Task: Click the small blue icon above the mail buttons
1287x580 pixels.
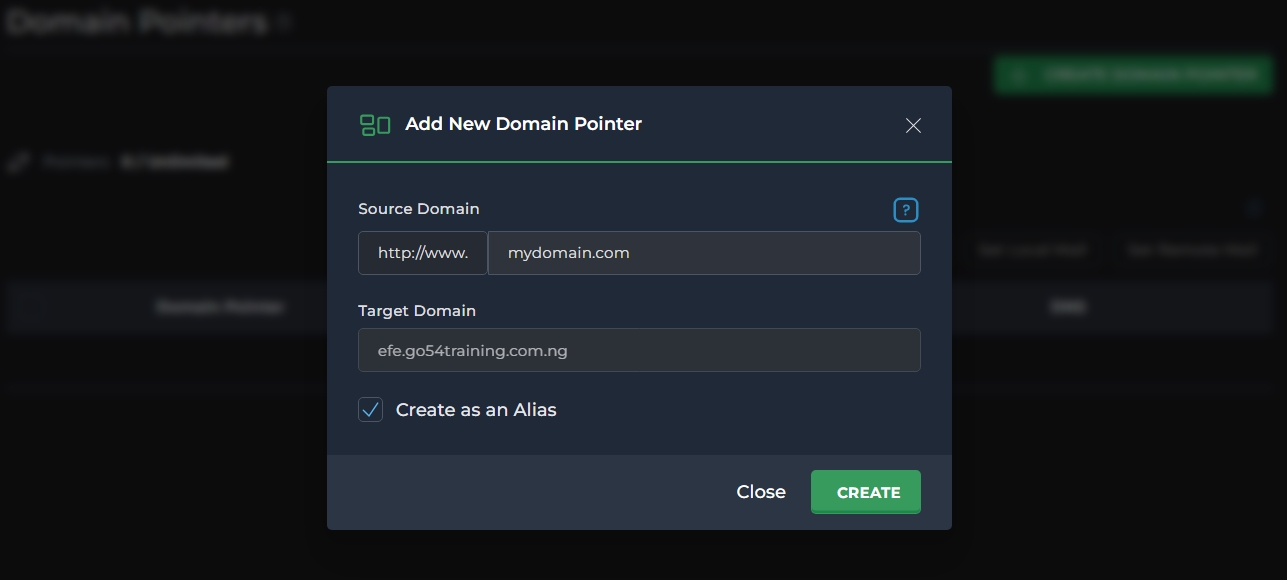Action: tap(1255, 209)
